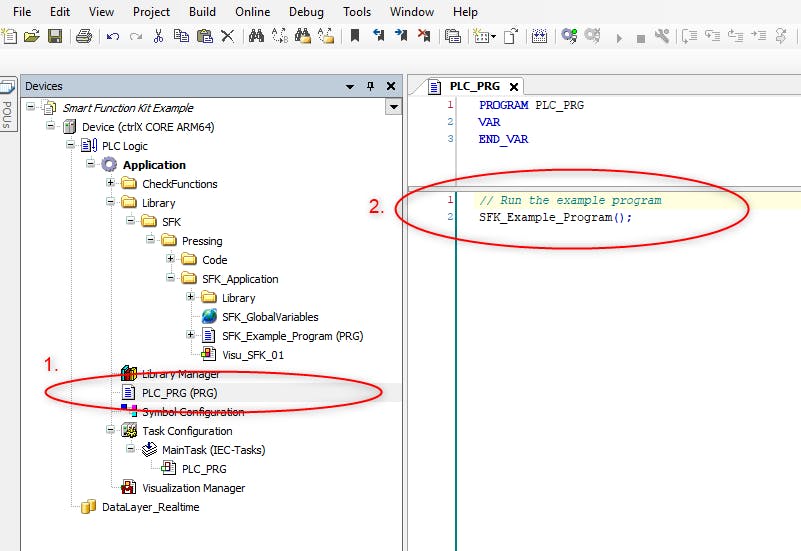Viewport: 801px width, 551px height.
Task: Open the Window menu
Action: click(412, 11)
